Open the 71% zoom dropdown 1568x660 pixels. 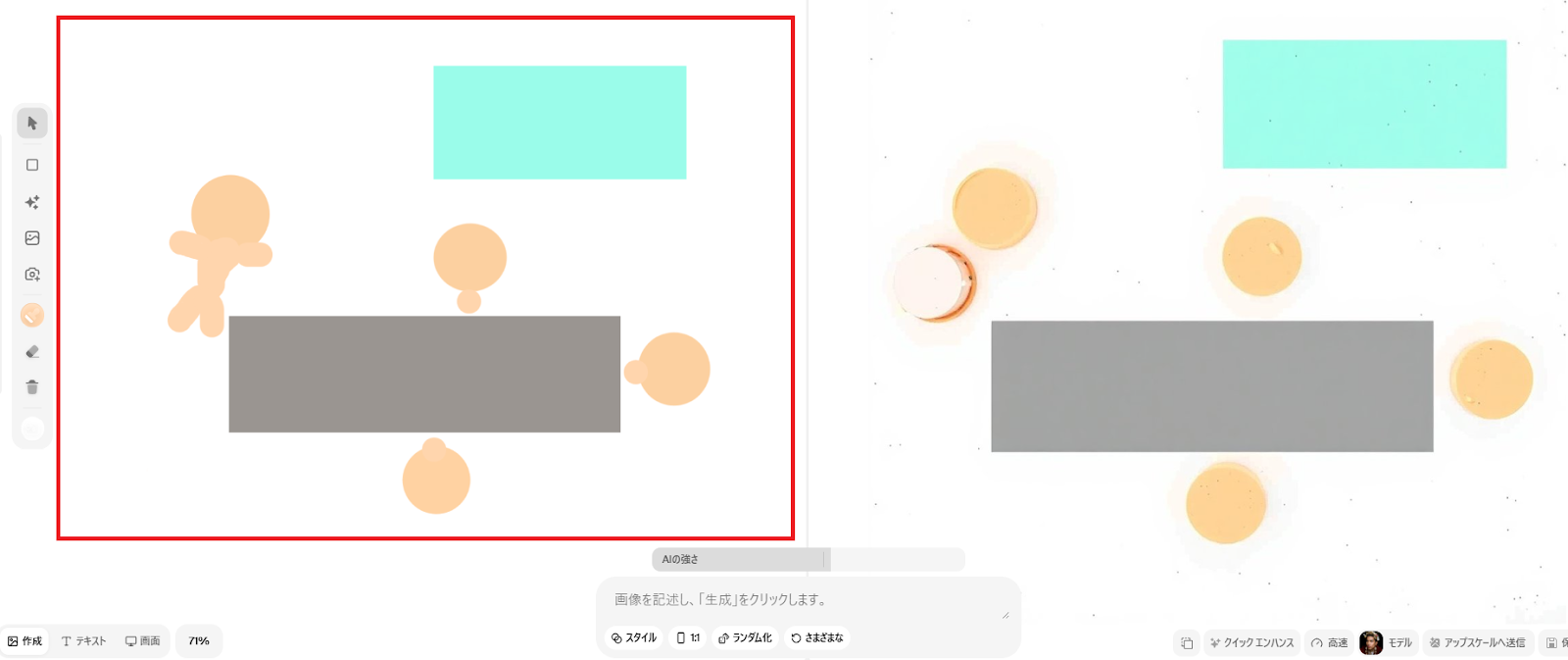point(199,641)
